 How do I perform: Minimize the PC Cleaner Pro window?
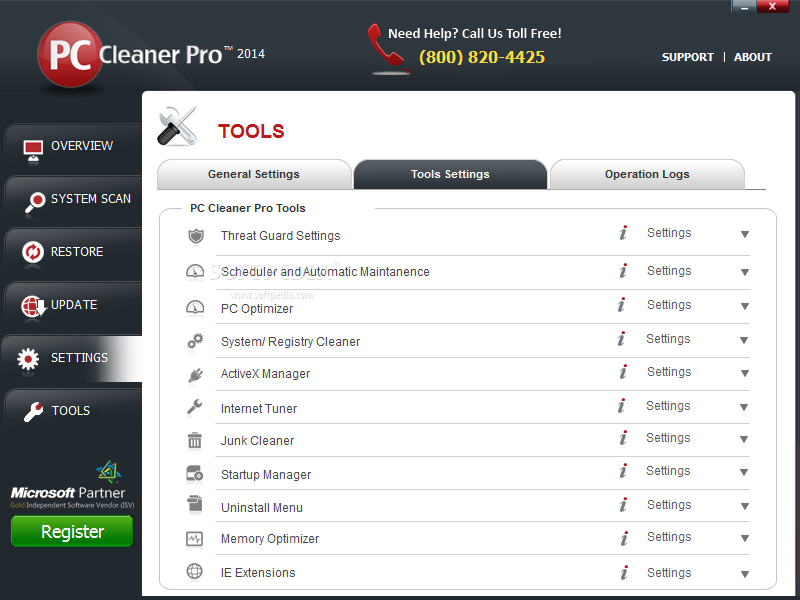(x=744, y=6)
